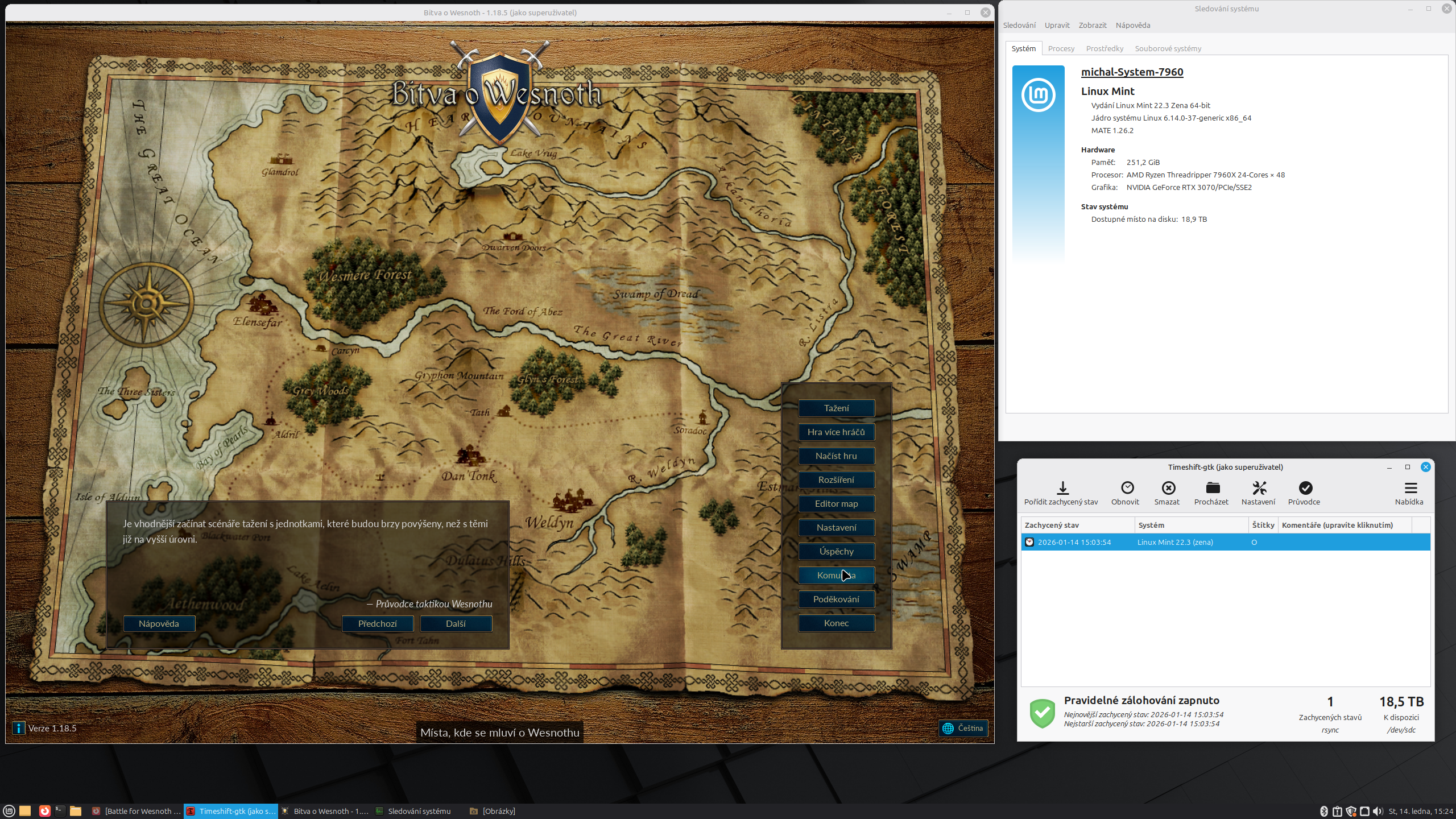
Task: Click the Tažení campaign button
Action: [836, 408]
